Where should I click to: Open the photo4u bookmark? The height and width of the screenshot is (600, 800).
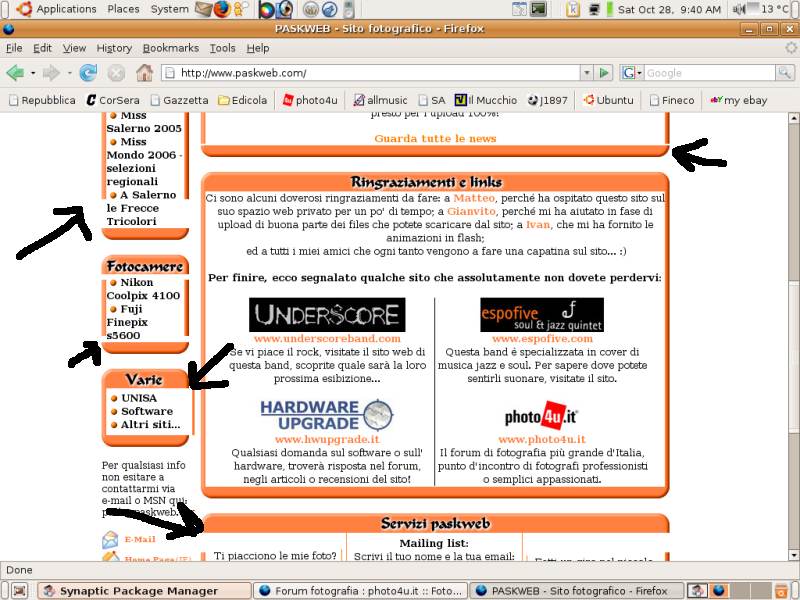coord(310,100)
